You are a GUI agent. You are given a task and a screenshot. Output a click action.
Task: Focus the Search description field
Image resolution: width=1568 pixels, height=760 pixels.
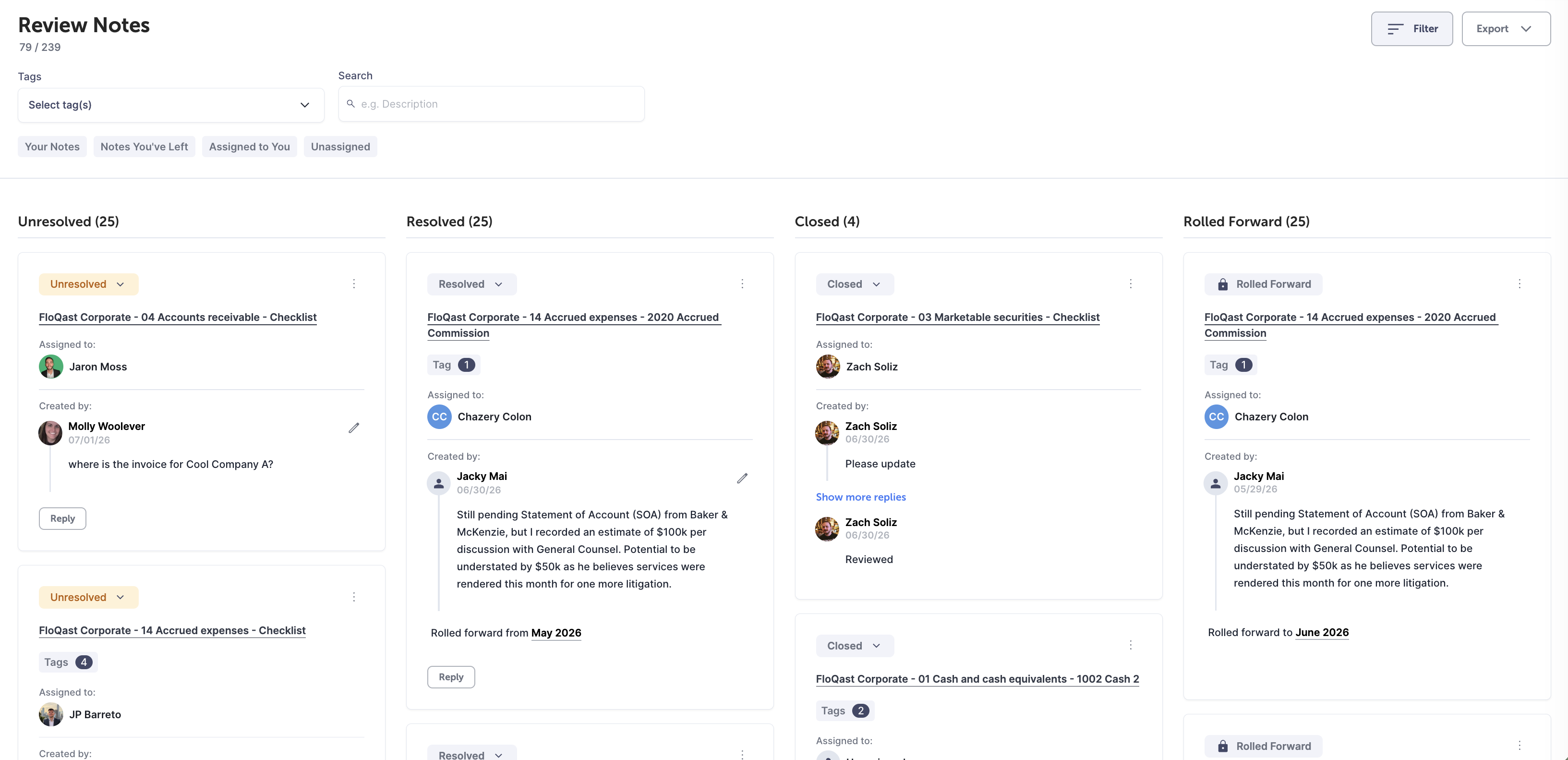pos(491,103)
